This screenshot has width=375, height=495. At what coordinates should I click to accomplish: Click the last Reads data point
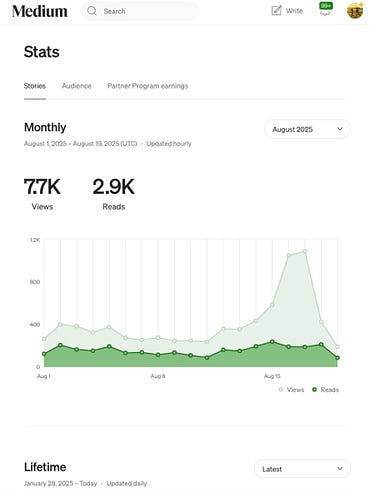tap(337, 358)
